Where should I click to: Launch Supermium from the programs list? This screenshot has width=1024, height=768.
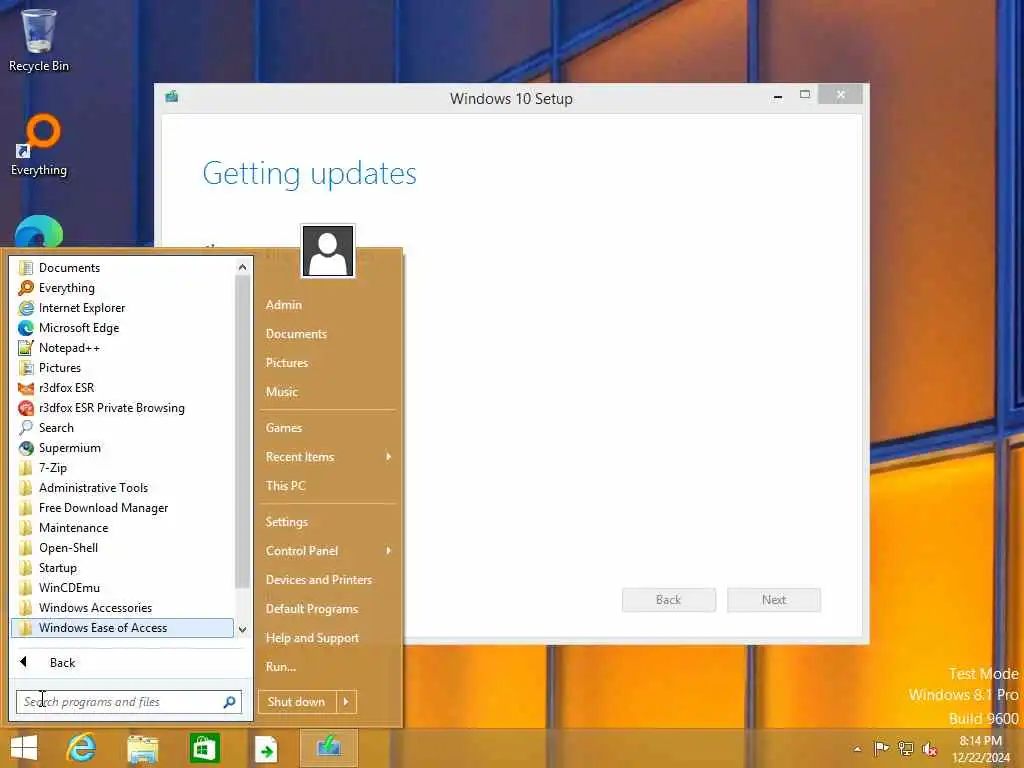click(x=123, y=448)
